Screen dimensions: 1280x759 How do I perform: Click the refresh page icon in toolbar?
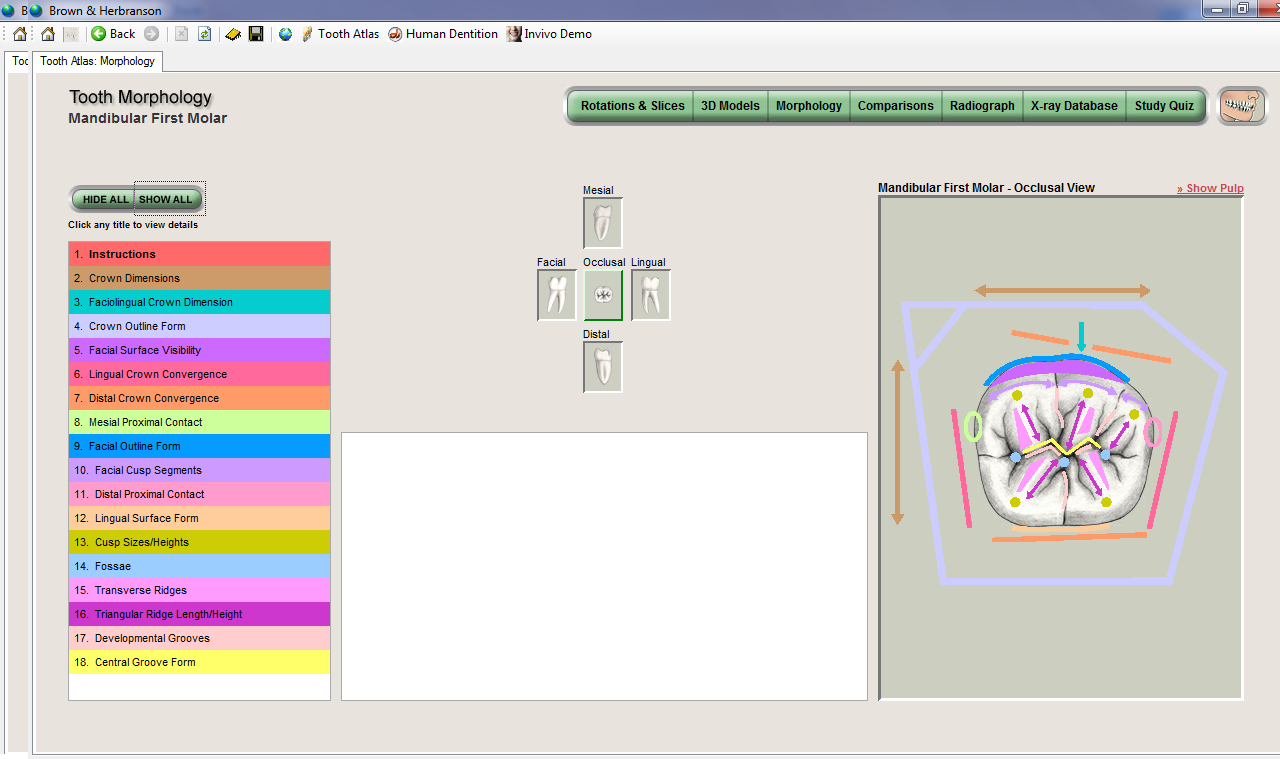pos(204,34)
